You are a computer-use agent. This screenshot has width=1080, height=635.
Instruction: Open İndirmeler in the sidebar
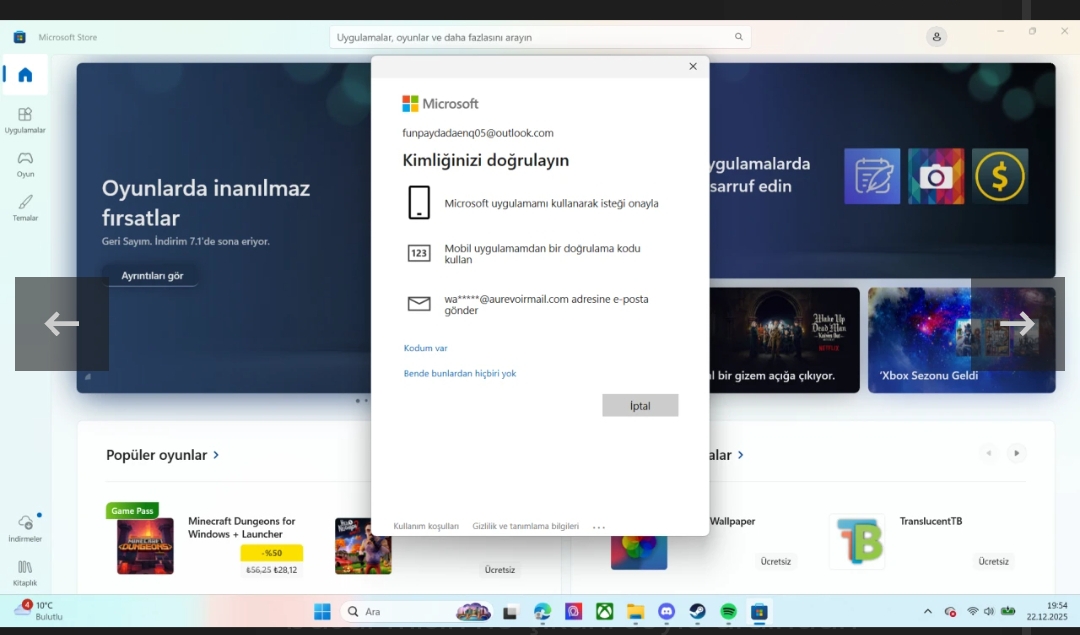pyautogui.click(x=25, y=528)
